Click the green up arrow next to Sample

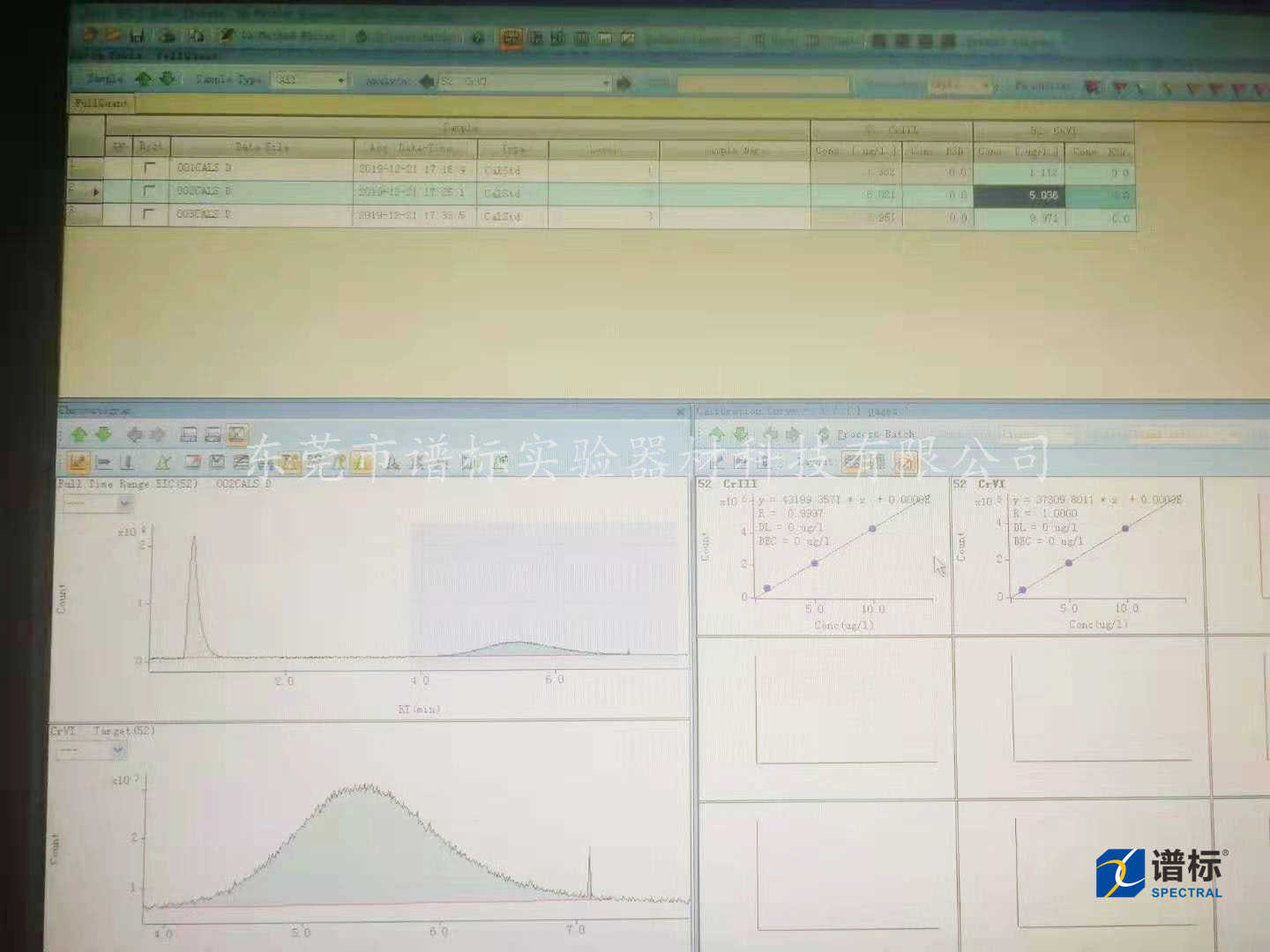coord(144,79)
